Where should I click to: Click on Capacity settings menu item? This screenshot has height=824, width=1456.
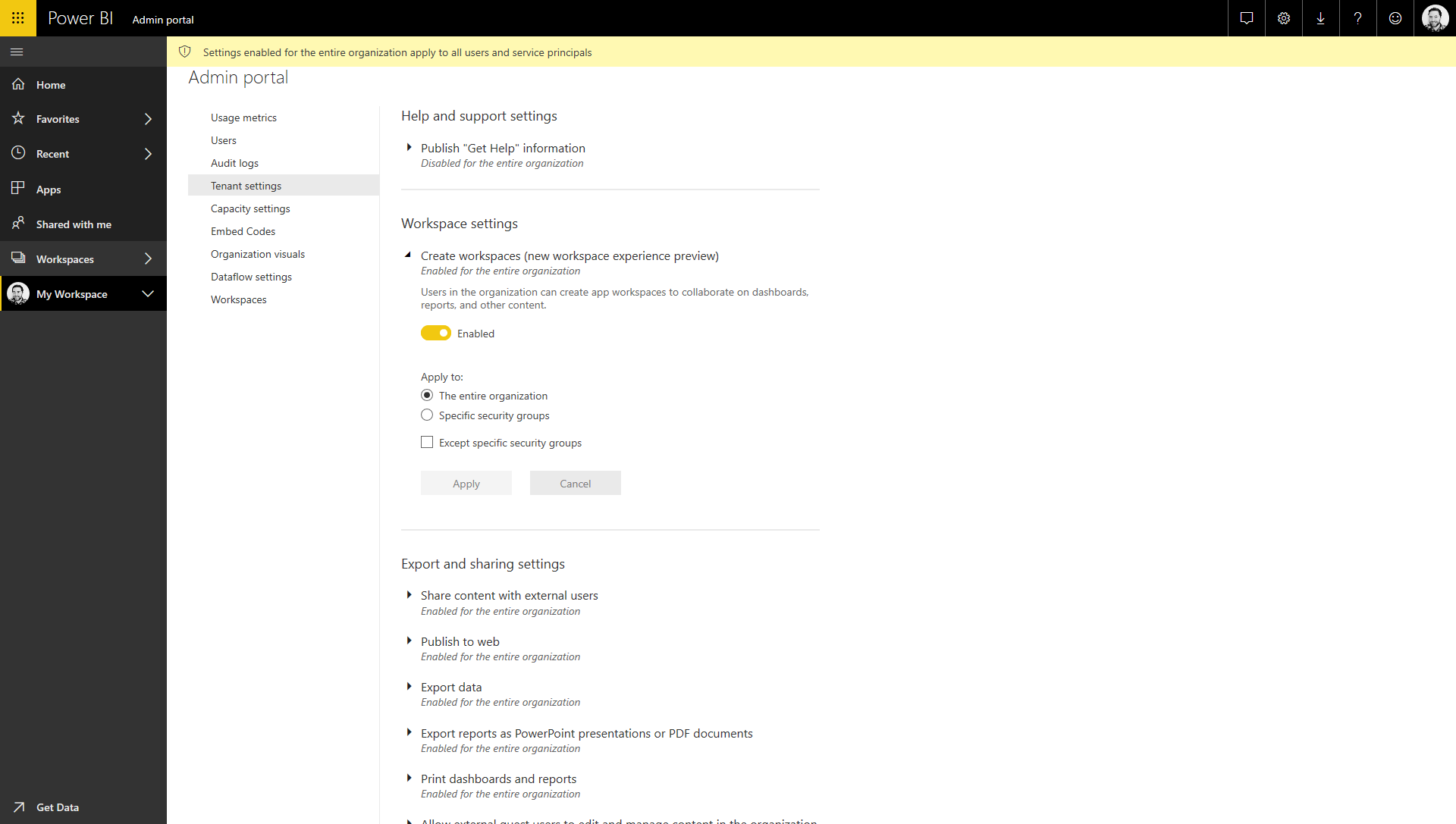click(250, 208)
